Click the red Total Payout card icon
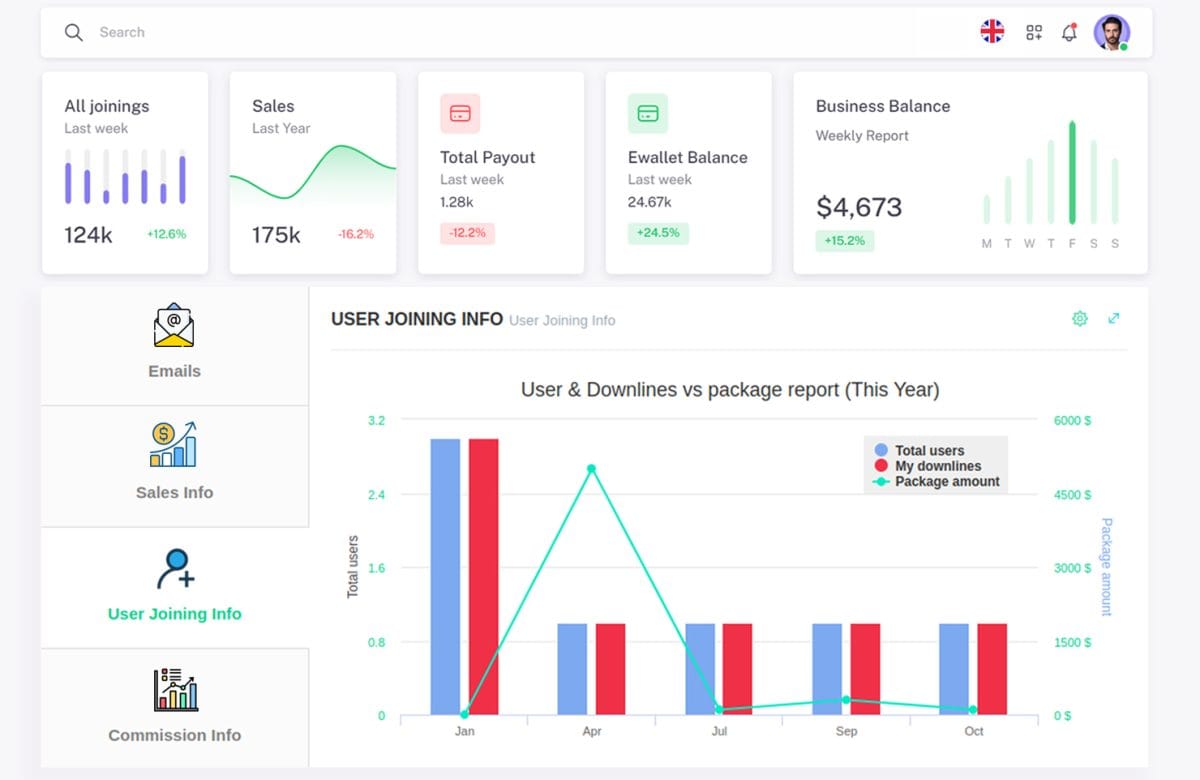 tap(460, 113)
